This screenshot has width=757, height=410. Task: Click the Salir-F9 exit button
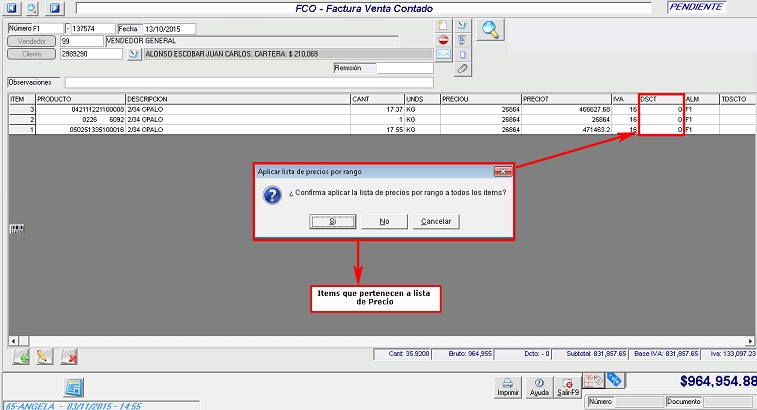567,386
